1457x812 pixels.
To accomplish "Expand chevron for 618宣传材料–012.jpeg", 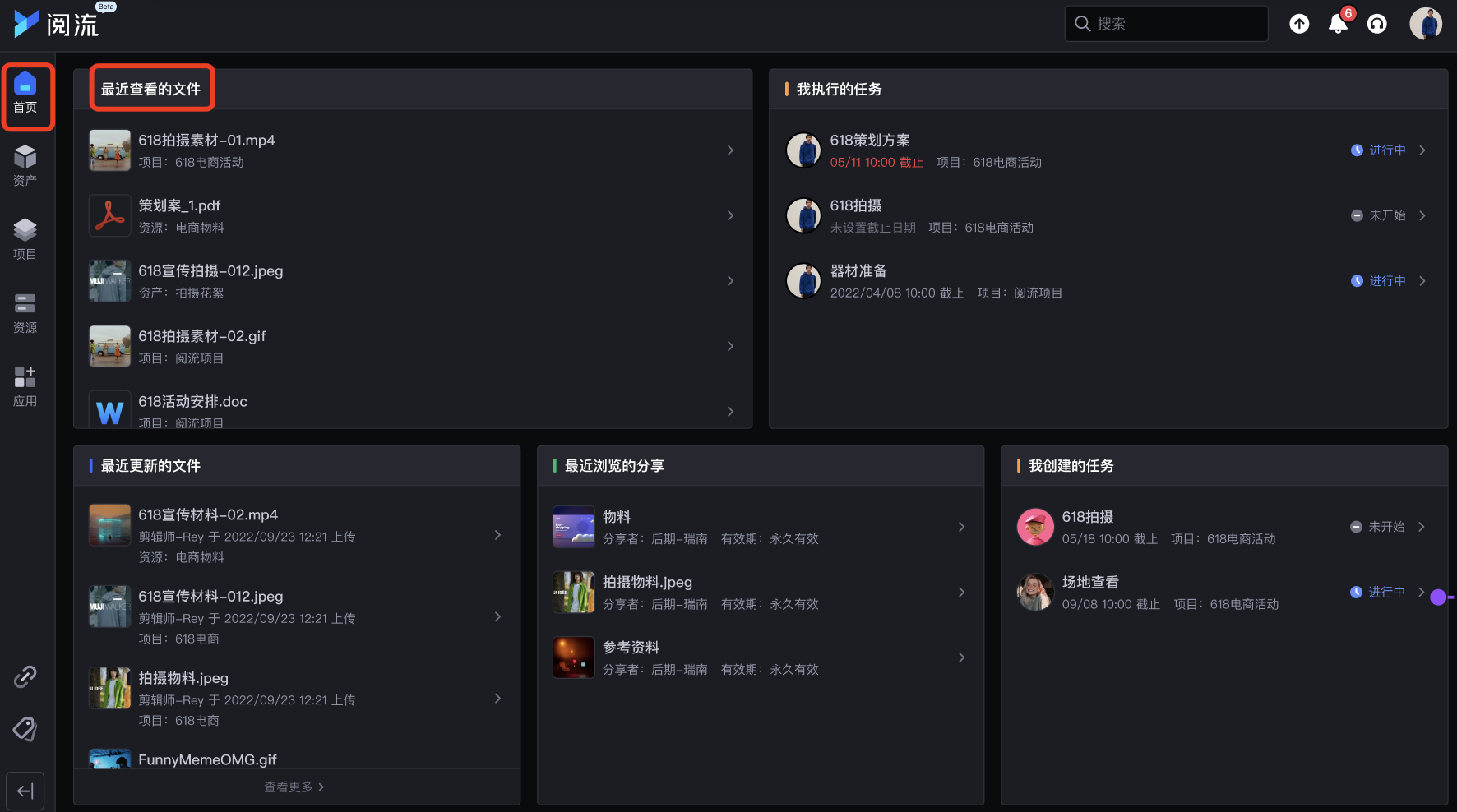I will coord(497,616).
